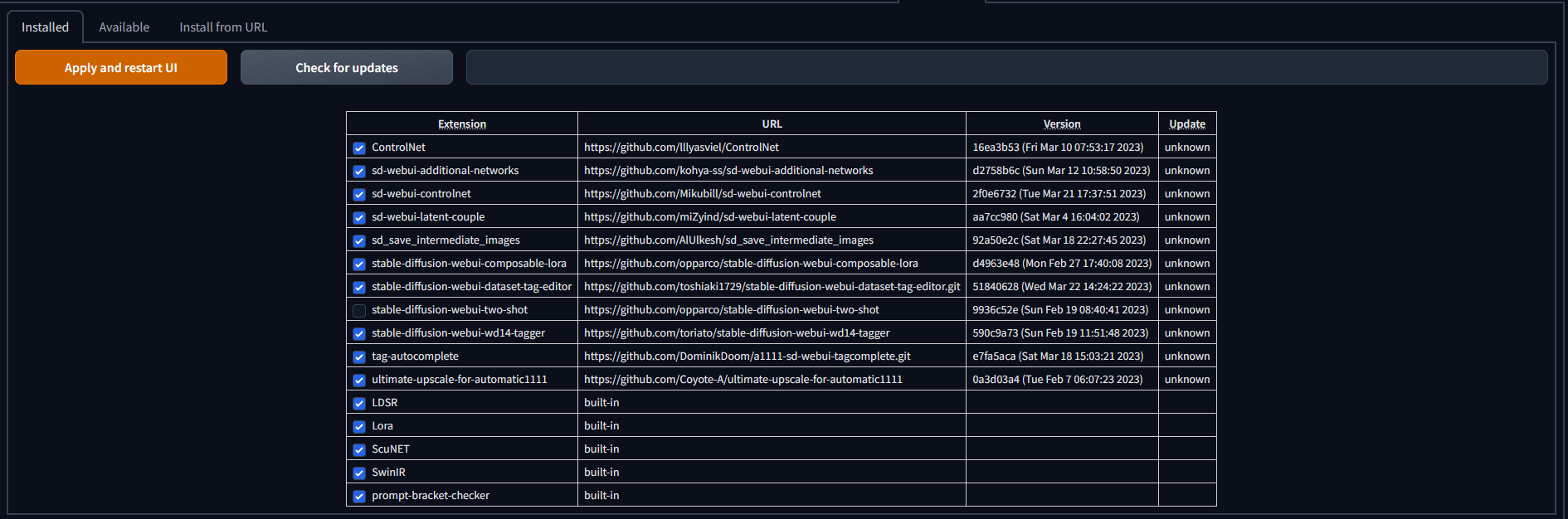Select version d4963e48 cell
The image size is (1568, 519).
[1062, 263]
